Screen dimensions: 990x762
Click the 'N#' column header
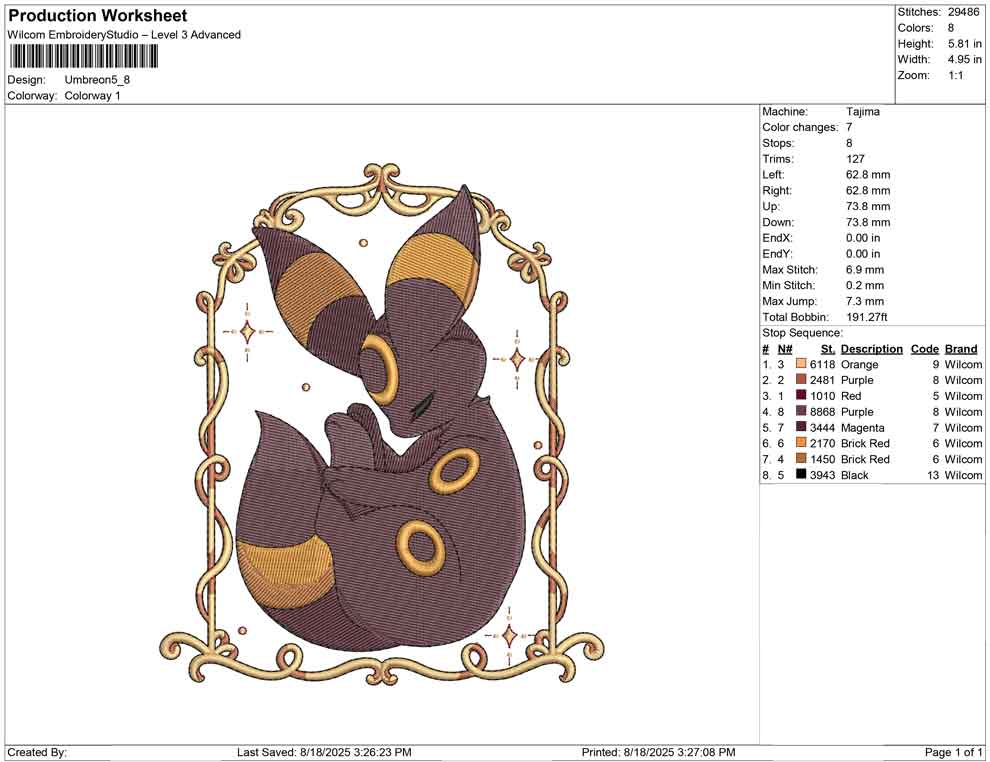coord(785,349)
